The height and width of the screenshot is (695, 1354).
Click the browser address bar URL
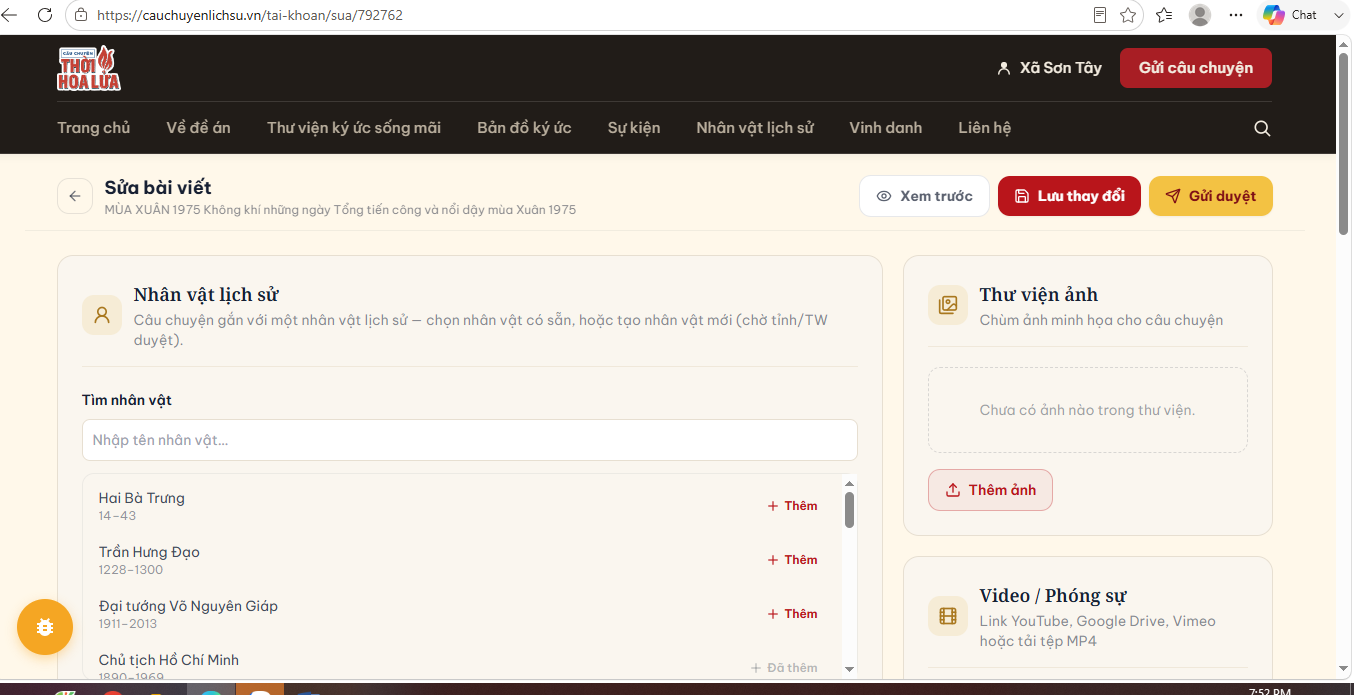[x=250, y=15]
